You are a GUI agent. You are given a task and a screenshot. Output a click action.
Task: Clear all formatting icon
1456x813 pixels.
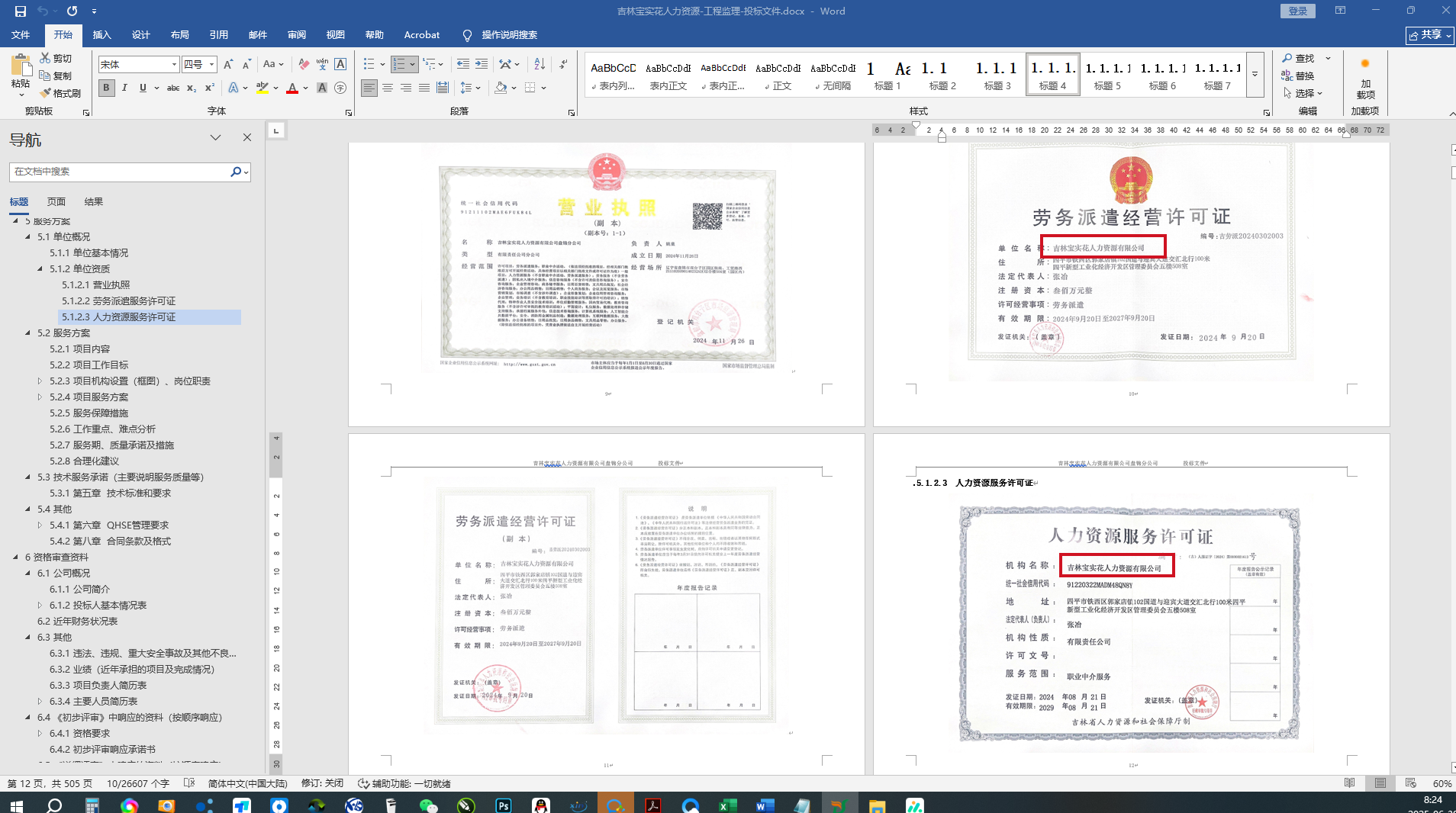click(x=304, y=65)
